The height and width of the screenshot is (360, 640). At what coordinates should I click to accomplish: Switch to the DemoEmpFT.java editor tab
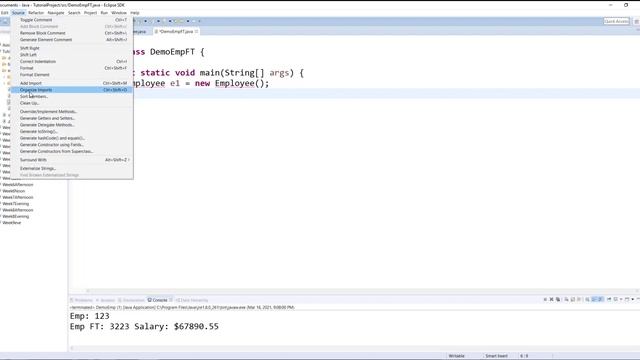(x=176, y=31)
